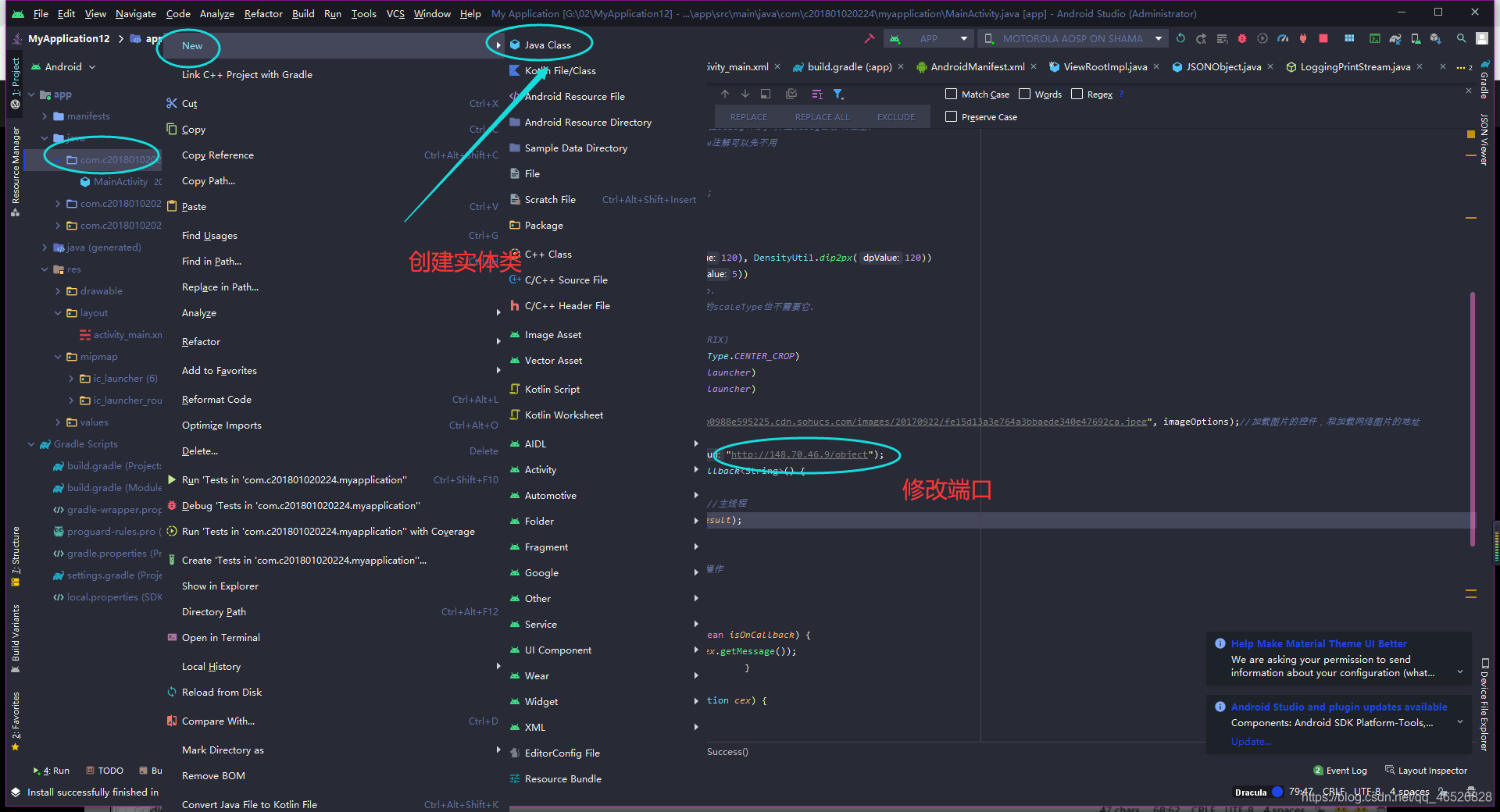Expand the manifests folder in project tree

click(45, 116)
